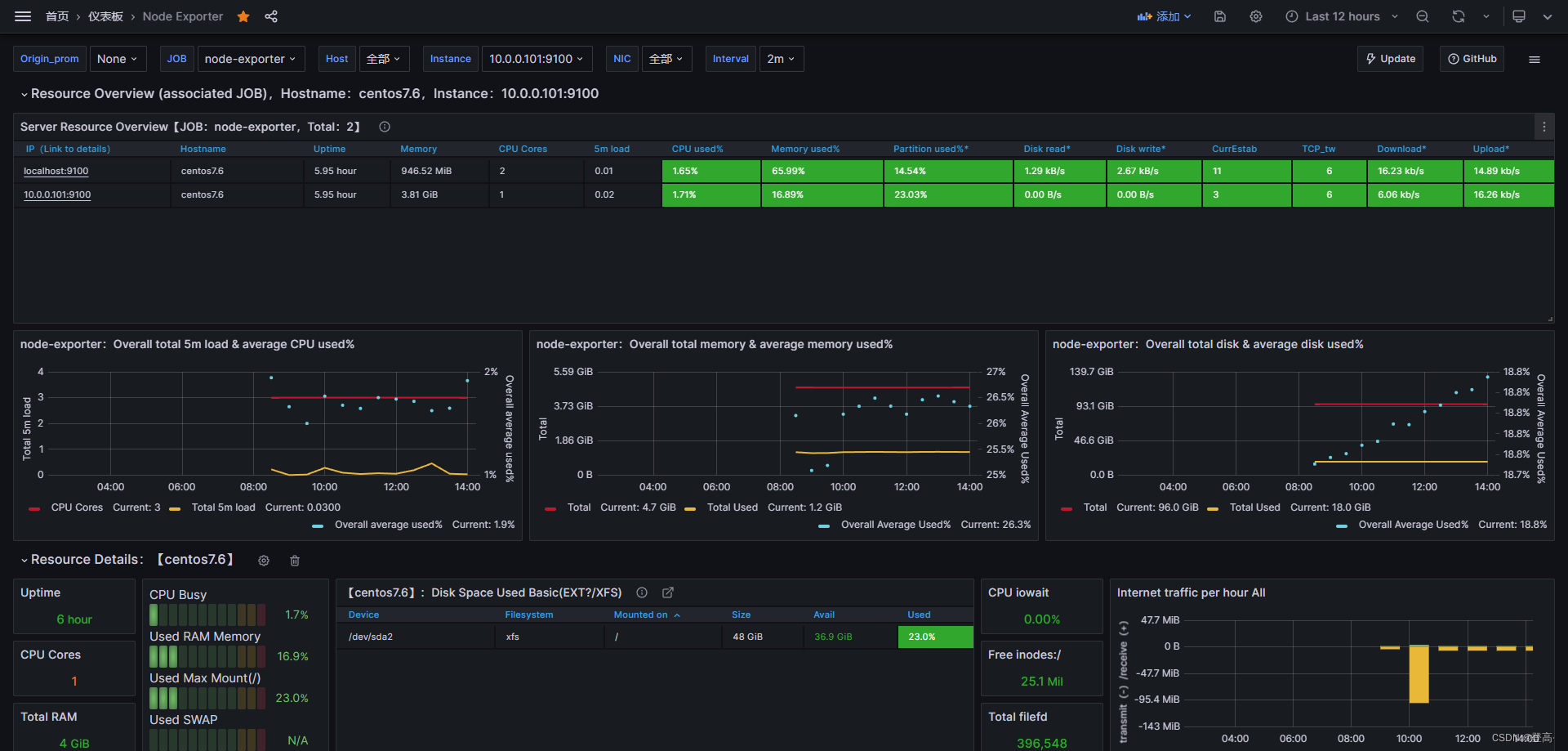Screen dimensions: 1568x751
Task: Open Disk Space panel external link
Action: pyautogui.click(x=668, y=592)
